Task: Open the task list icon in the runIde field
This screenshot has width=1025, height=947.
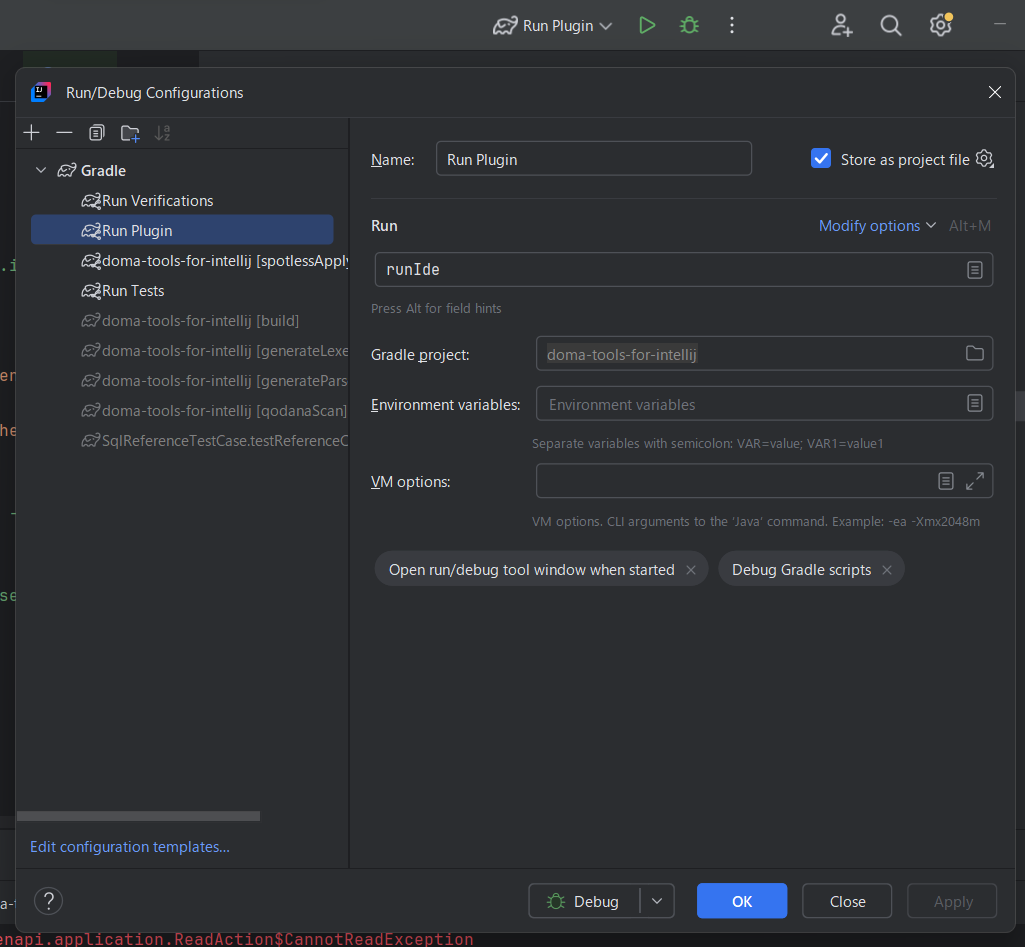Action: 975,270
